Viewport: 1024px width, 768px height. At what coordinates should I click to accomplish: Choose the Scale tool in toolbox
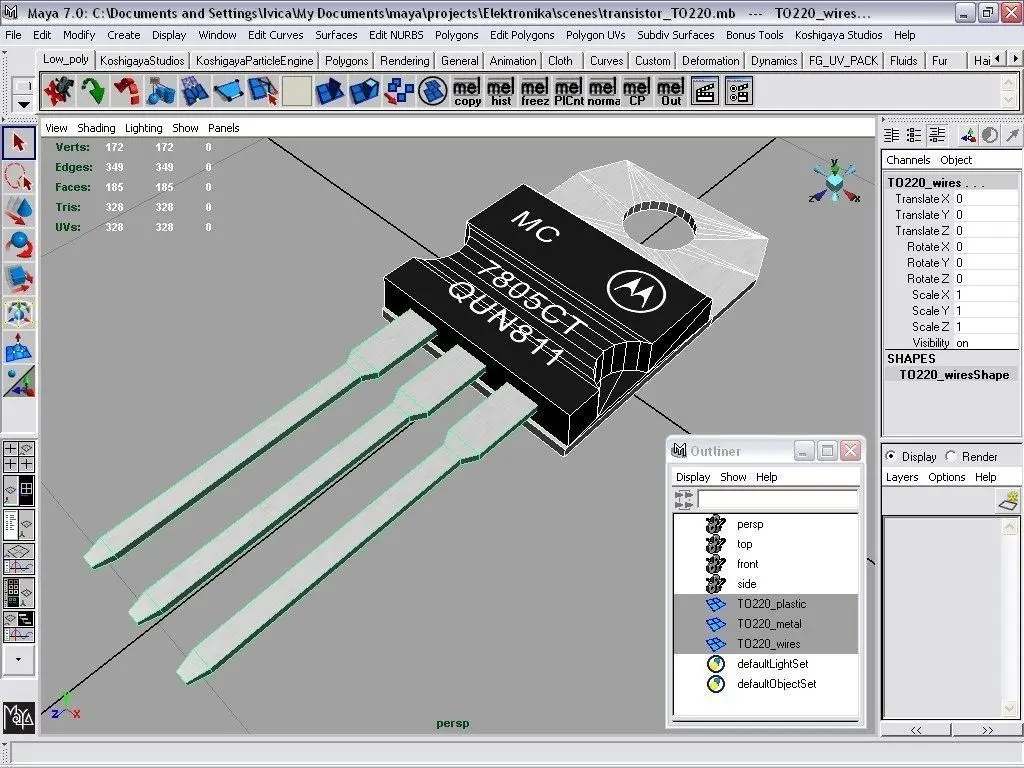pyautogui.click(x=19, y=279)
